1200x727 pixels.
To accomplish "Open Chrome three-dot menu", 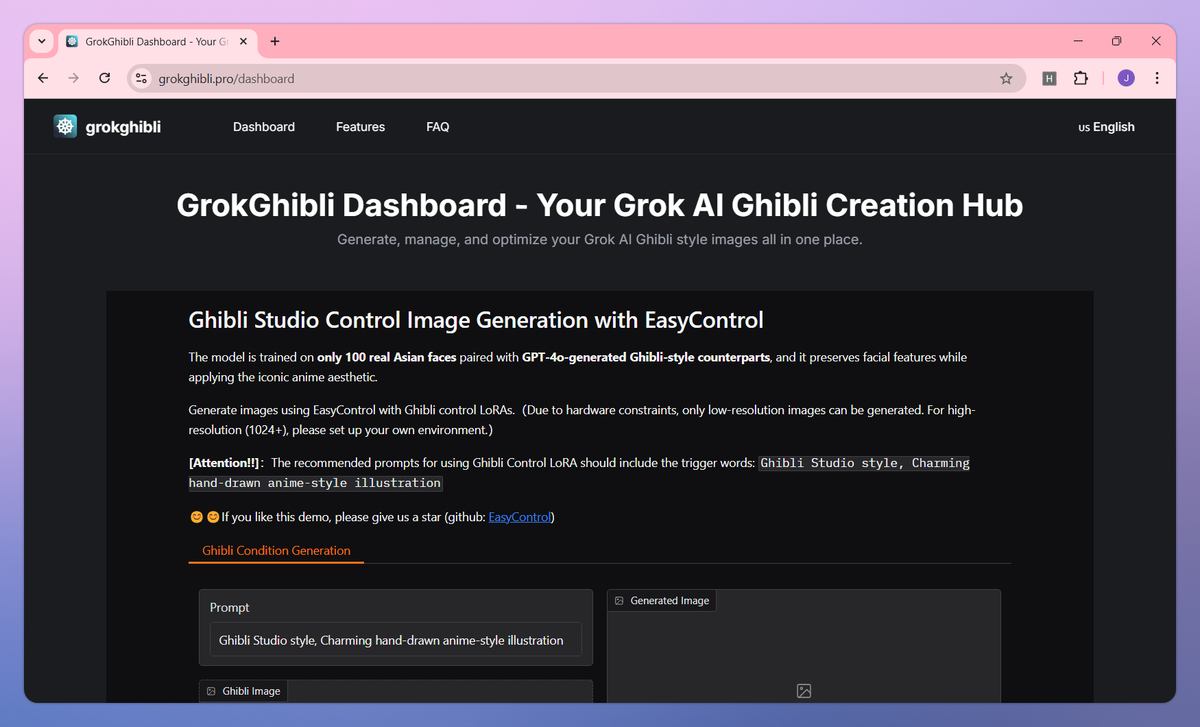I will coord(1157,78).
